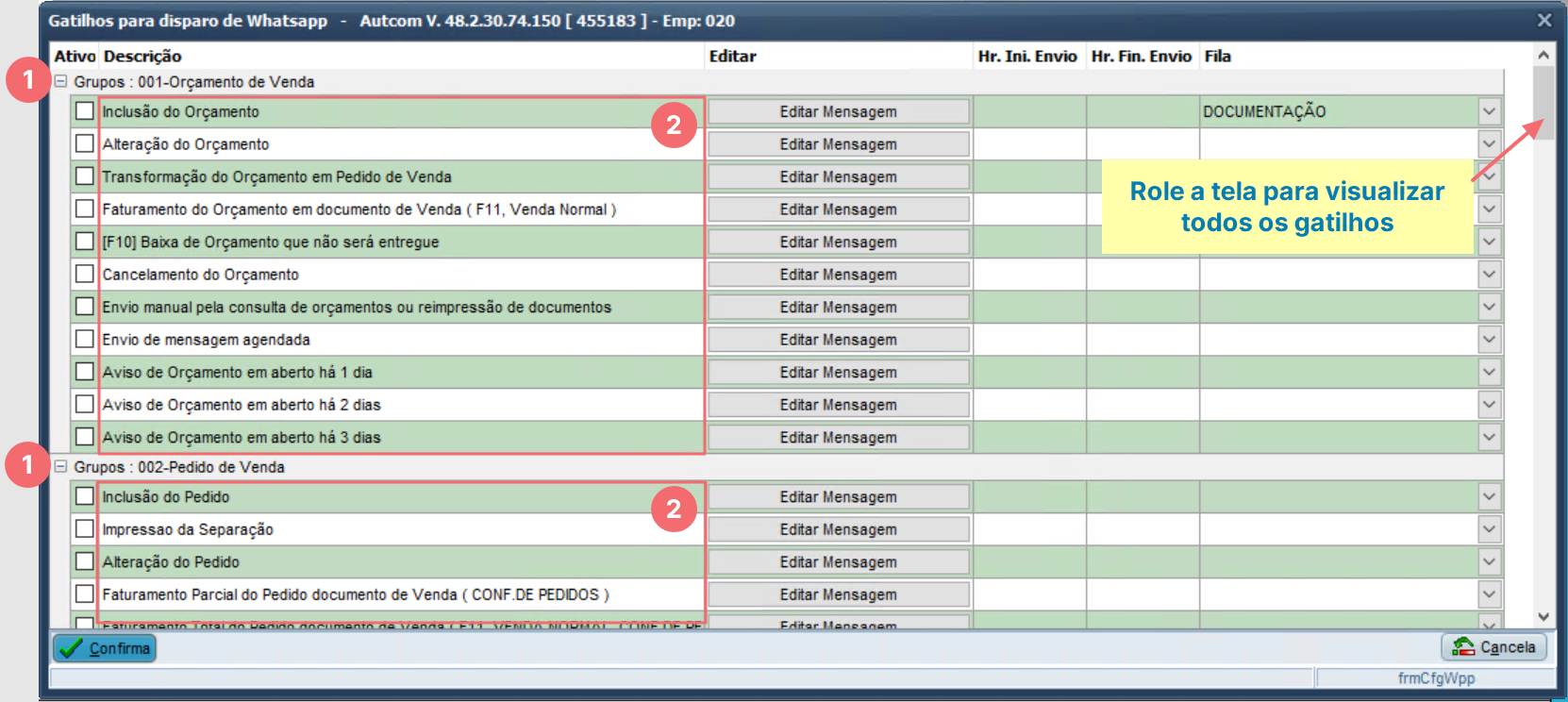
Task: Collapse the 002-Pedido de Venda group
Action: [61, 467]
